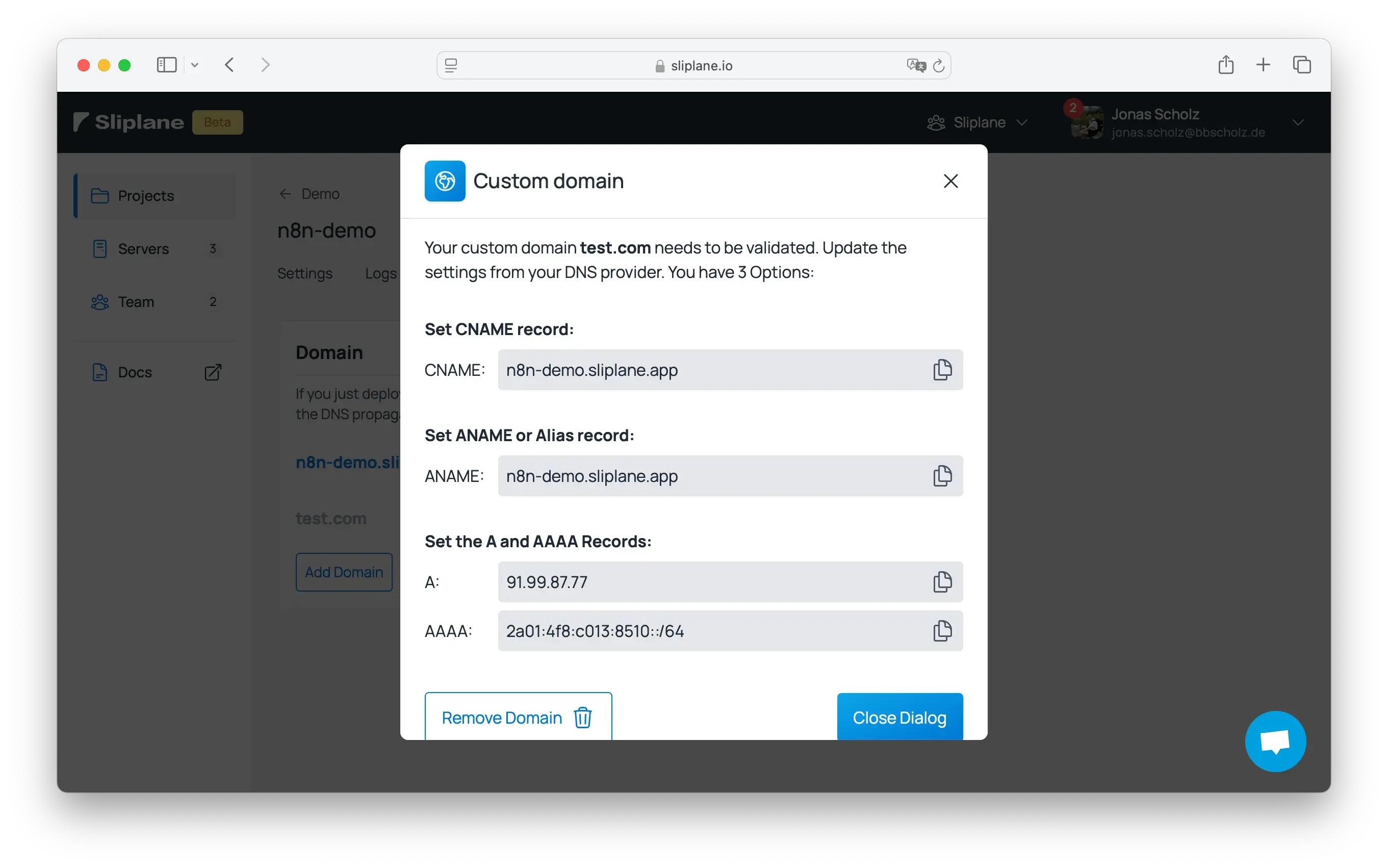Close the Custom domain dialog with X
The width and height of the screenshot is (1388, 868).
click(950, 181)
